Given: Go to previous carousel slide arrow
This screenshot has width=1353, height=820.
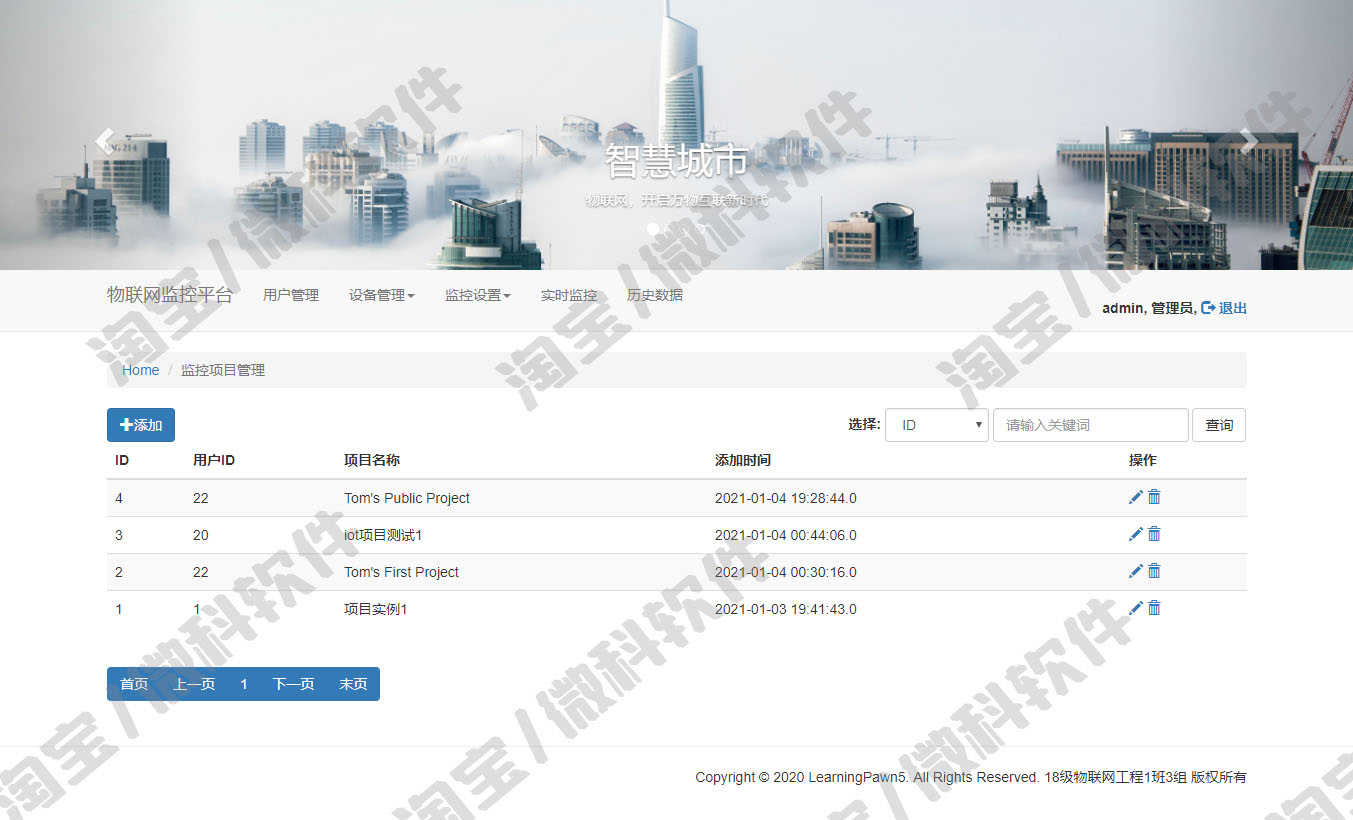Looking at the screenshot, I should click(x=102, y=140).
